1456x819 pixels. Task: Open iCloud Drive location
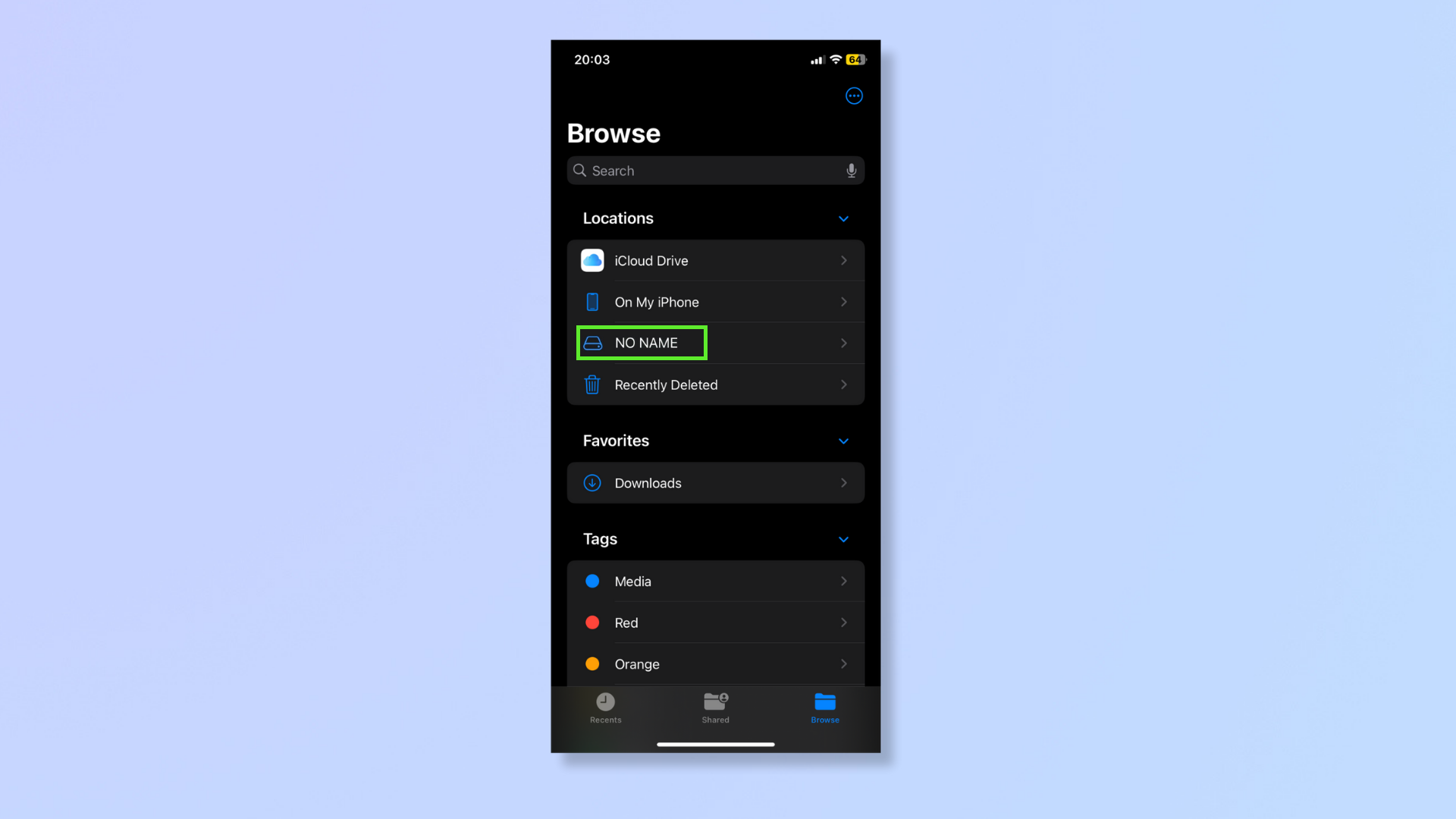pos(716,261)
